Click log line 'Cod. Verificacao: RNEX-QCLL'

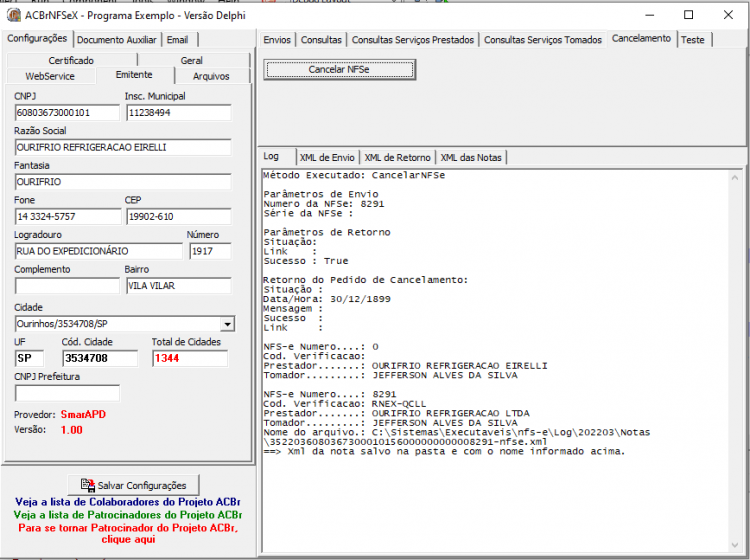pyautogui.click(x=344, y=404)
